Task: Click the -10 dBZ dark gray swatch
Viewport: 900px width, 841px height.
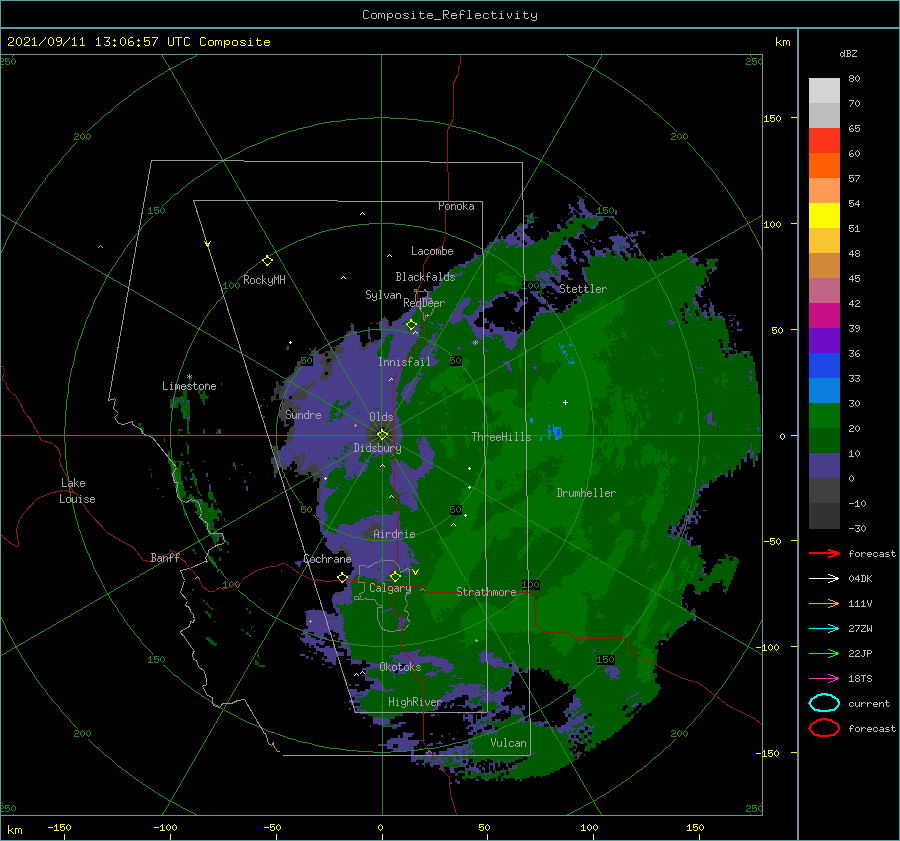Action: click(824, 516)
